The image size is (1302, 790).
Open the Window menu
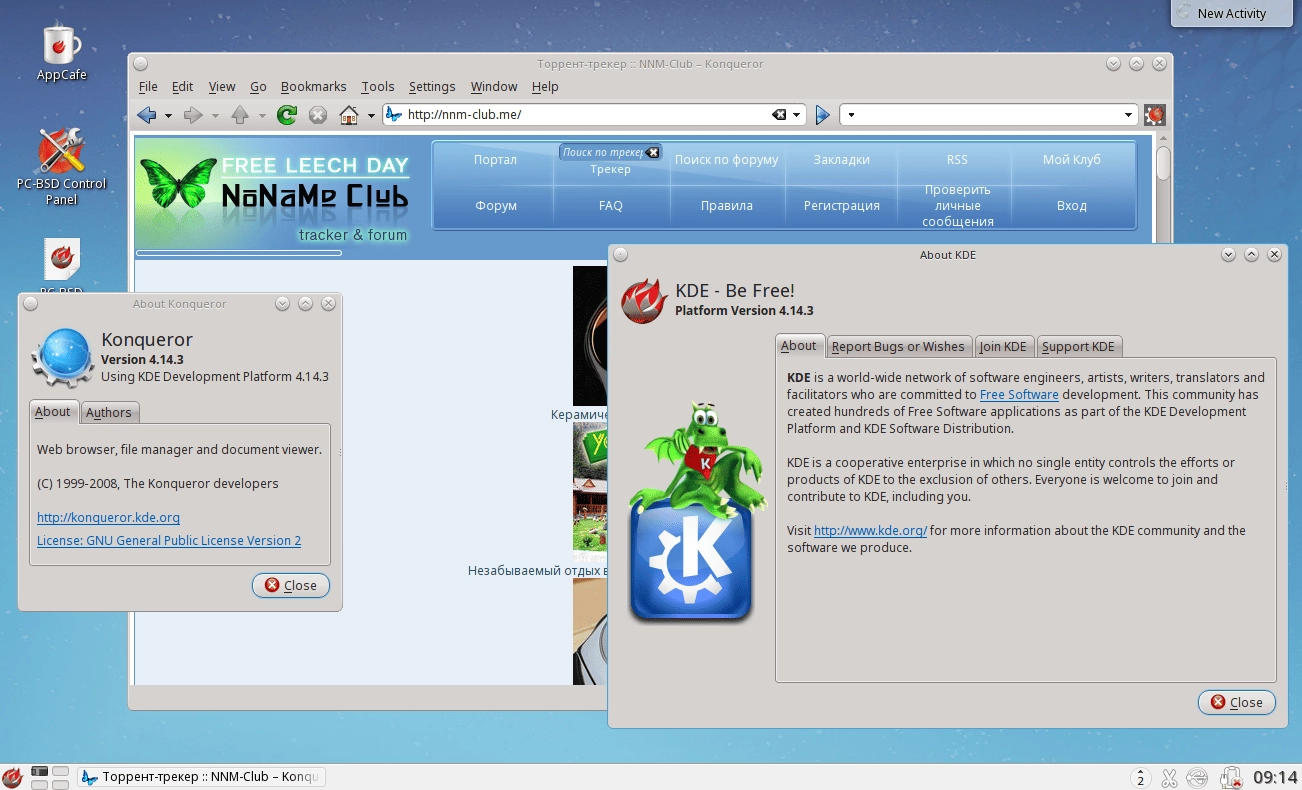(494, 87)
